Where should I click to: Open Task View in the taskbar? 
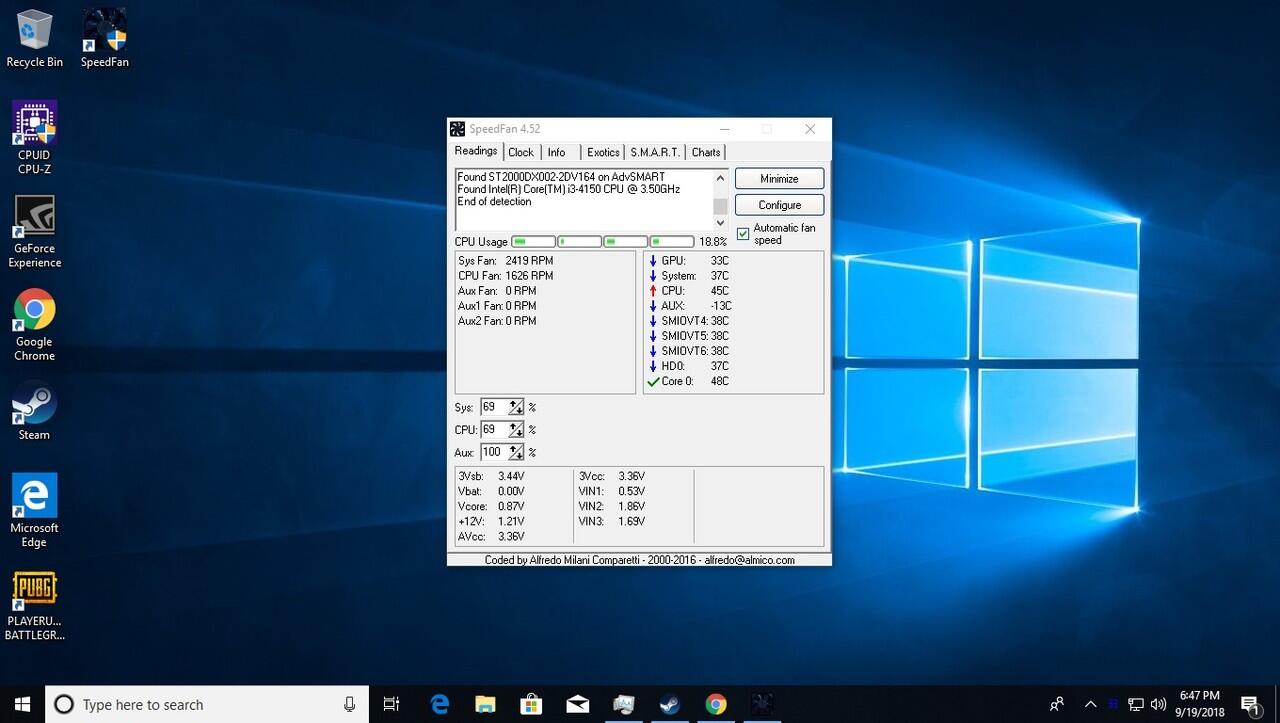(x=391, y=704)
